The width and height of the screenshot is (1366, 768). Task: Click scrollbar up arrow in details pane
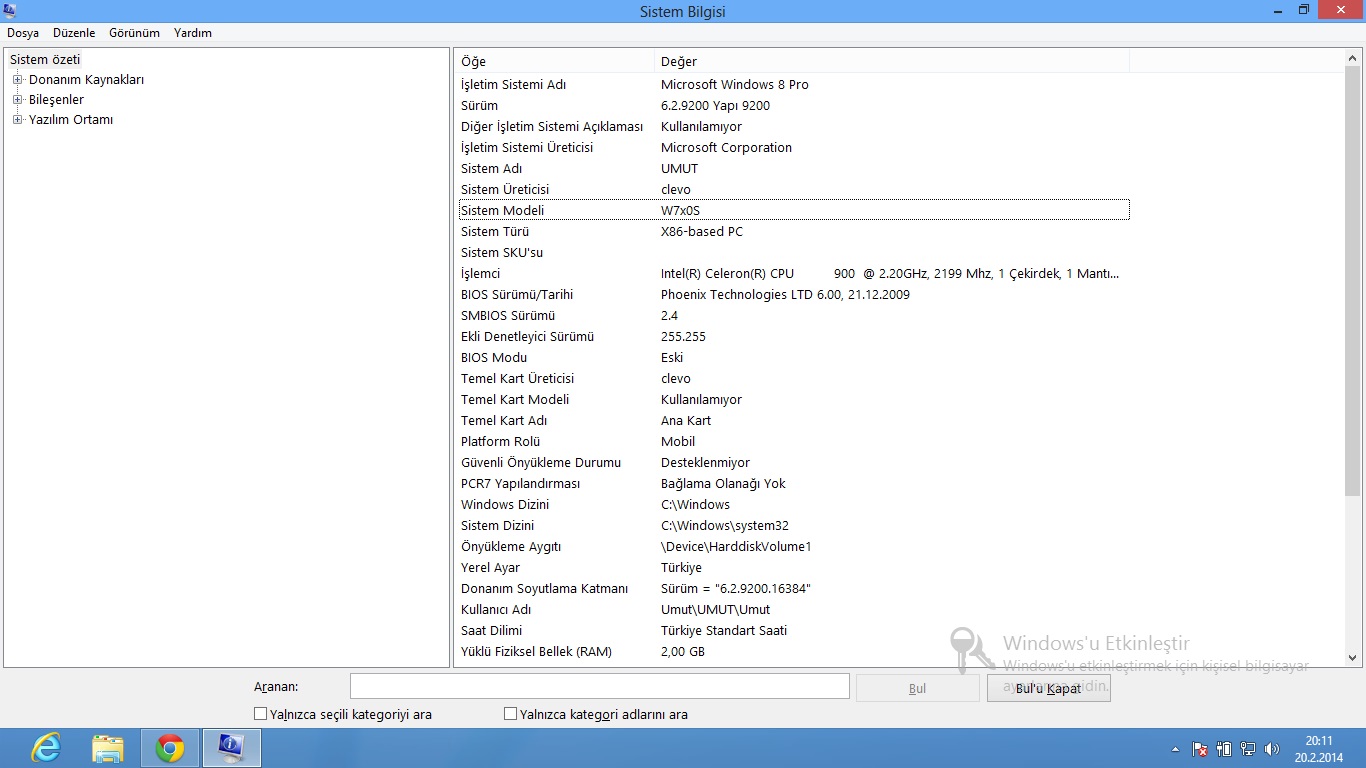click(1353, 59)
